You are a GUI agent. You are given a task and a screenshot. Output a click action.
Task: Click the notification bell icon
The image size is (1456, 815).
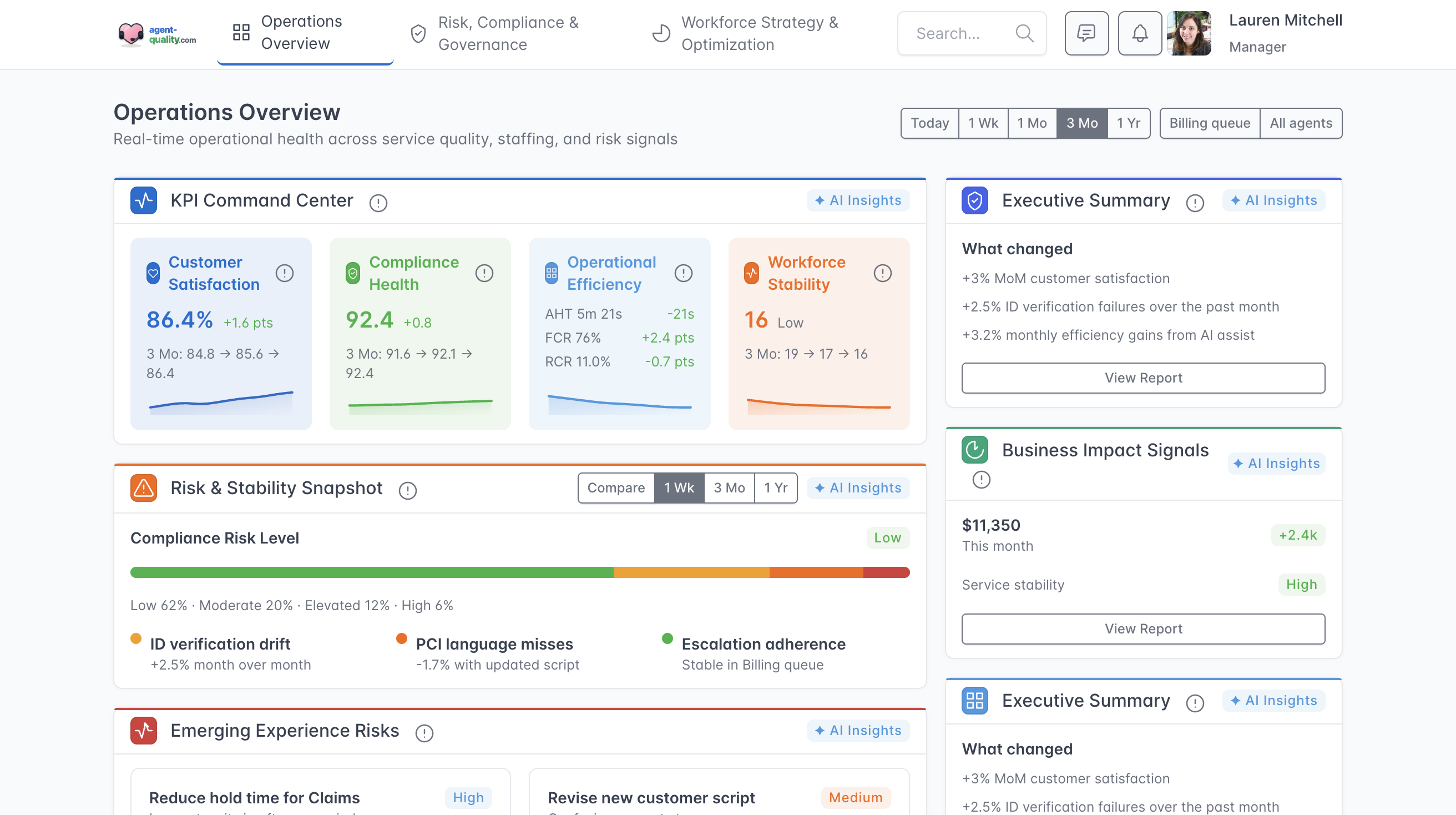click(x=1140, y=33)
